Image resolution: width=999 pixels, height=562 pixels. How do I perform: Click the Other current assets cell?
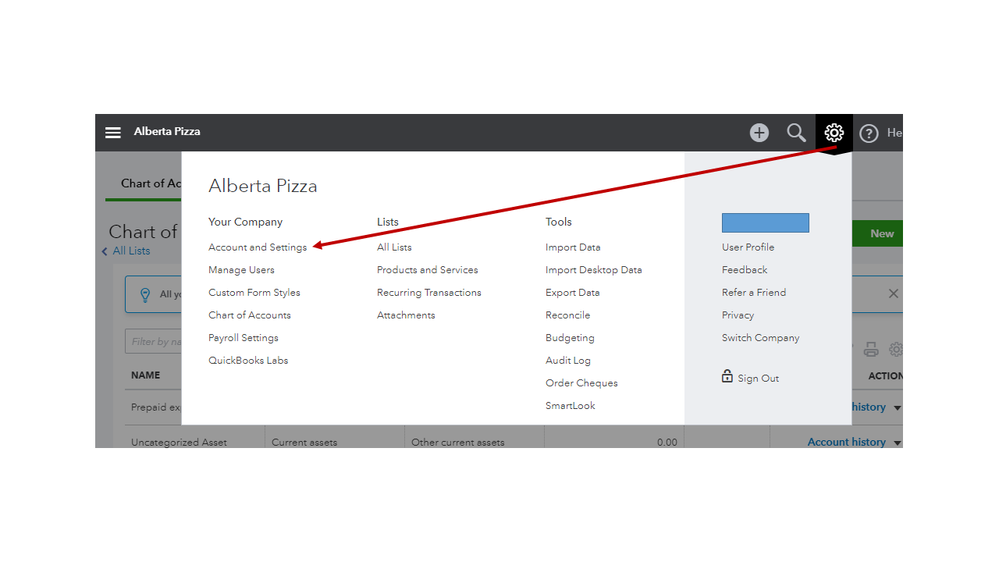[458, 442]
